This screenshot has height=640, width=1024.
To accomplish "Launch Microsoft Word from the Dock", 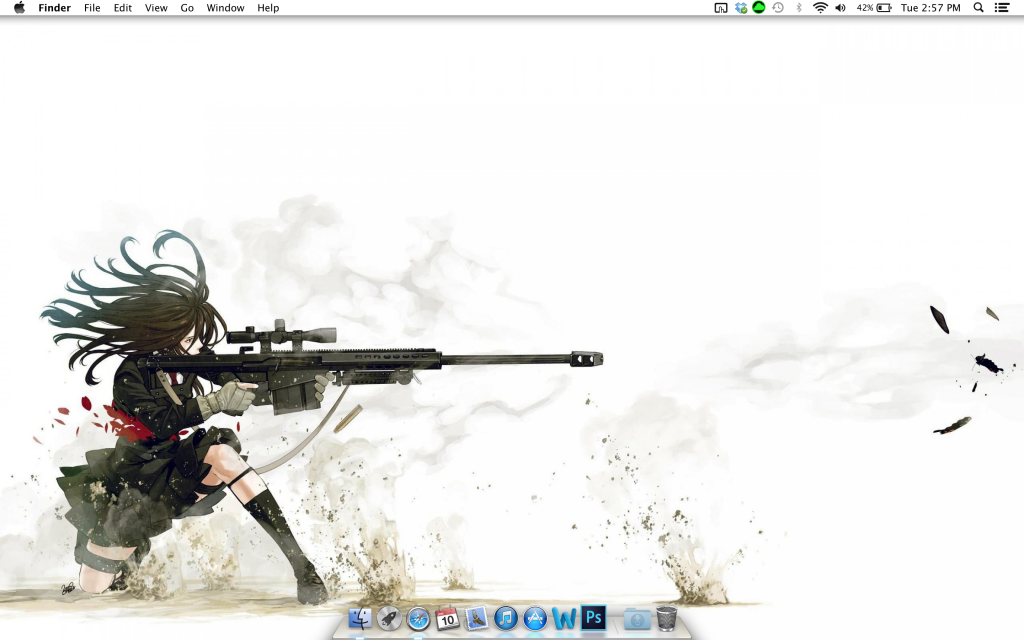I will click(564, 619).
